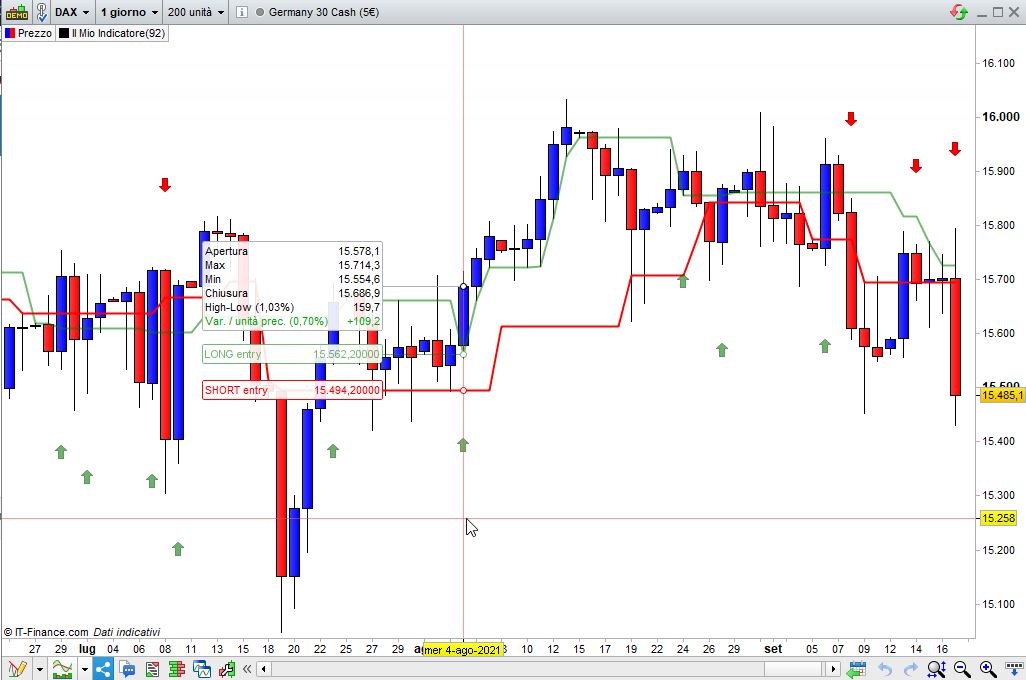
Task: Click the scrollbar right arrow
Action: [833, 669]
